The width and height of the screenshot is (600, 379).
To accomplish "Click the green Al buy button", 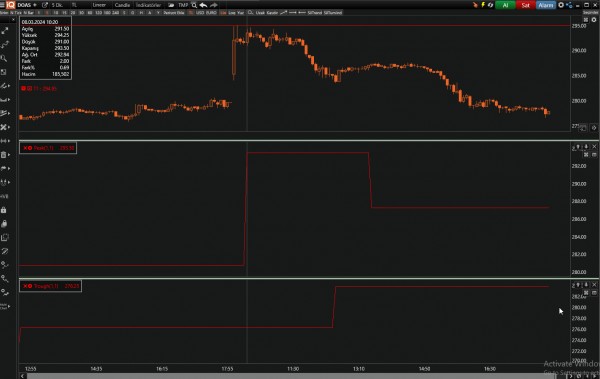I will [x=505, y=5].
